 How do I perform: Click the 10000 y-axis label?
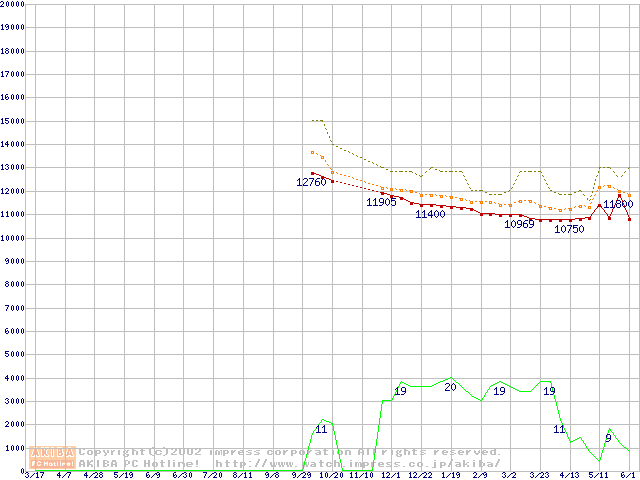(x=12, y=238)
